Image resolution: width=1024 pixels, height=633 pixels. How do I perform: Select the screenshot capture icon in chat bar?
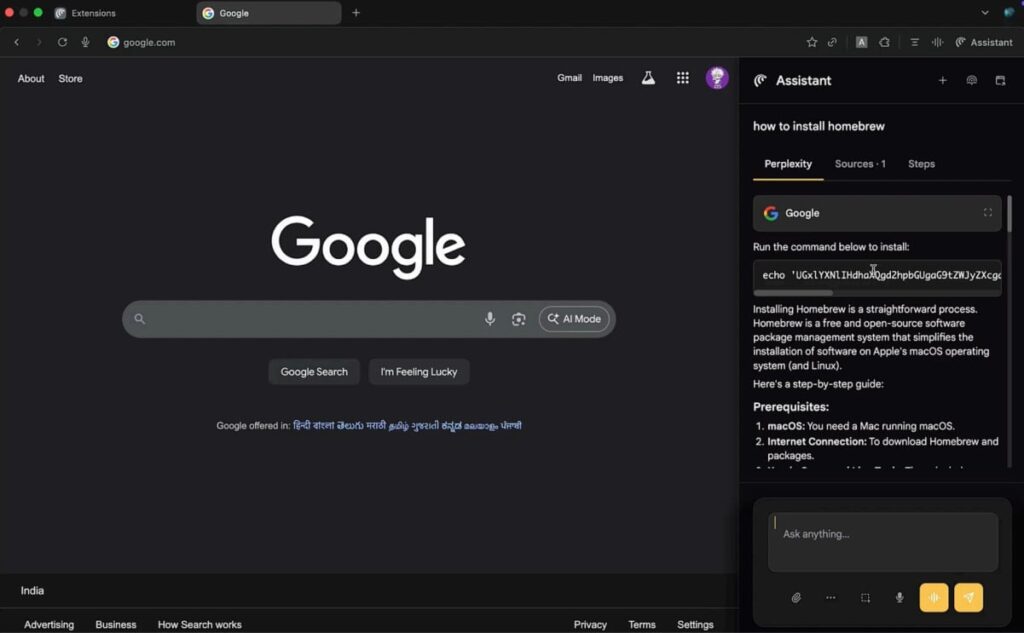tap(864, 597)
